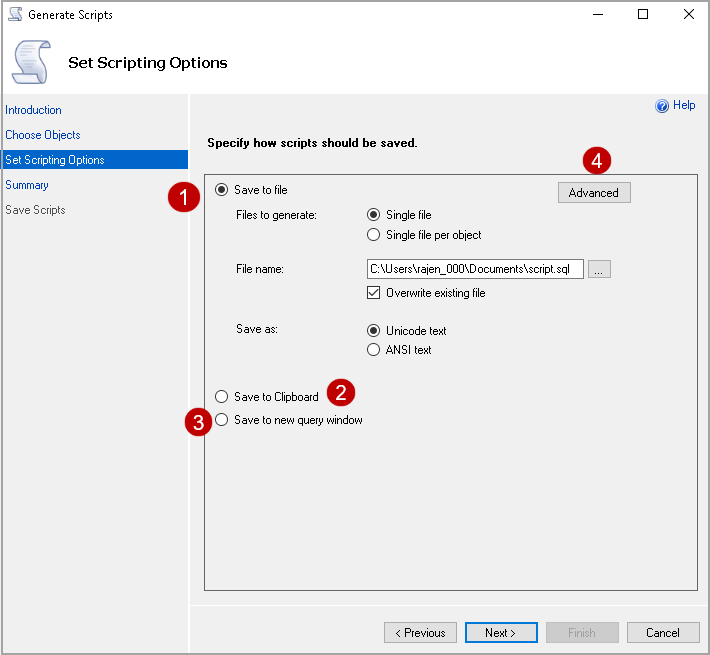The height and width of the screenshot is (655, 710).
Task: Click the blue Help question mark icon
Action: coord(662,106)
